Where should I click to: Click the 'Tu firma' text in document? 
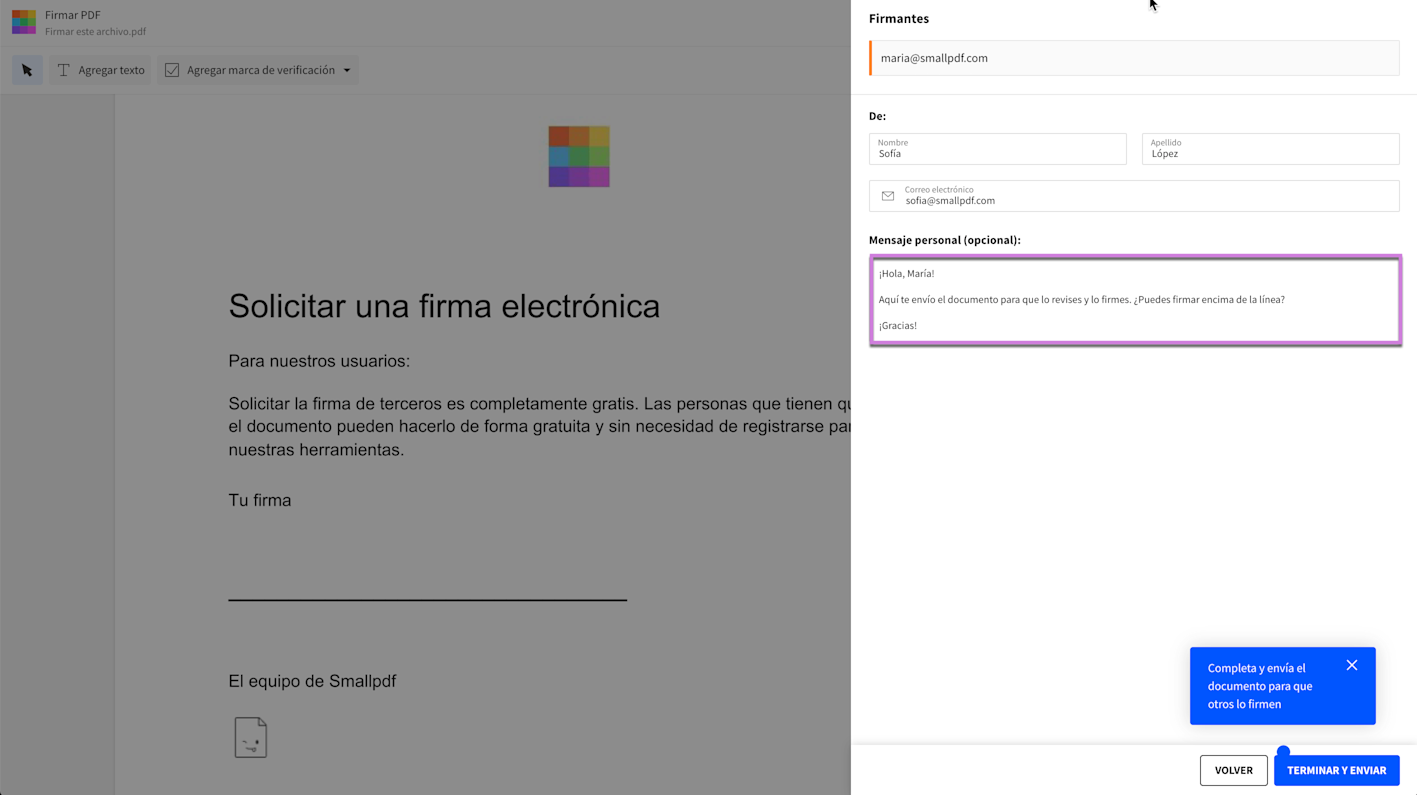(260, 500)
